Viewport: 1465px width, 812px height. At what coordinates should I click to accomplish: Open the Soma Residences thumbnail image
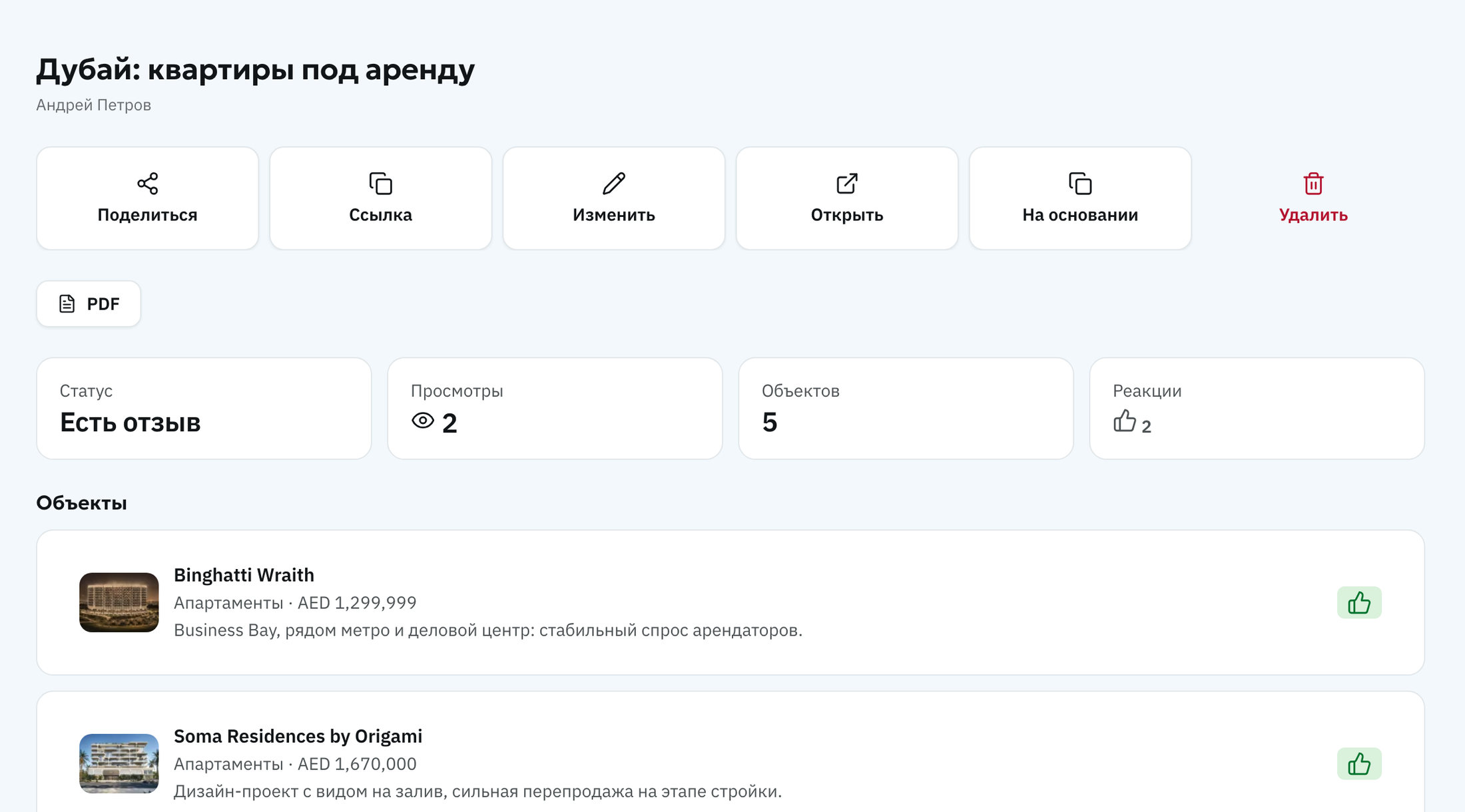click(x=119, y=763)
